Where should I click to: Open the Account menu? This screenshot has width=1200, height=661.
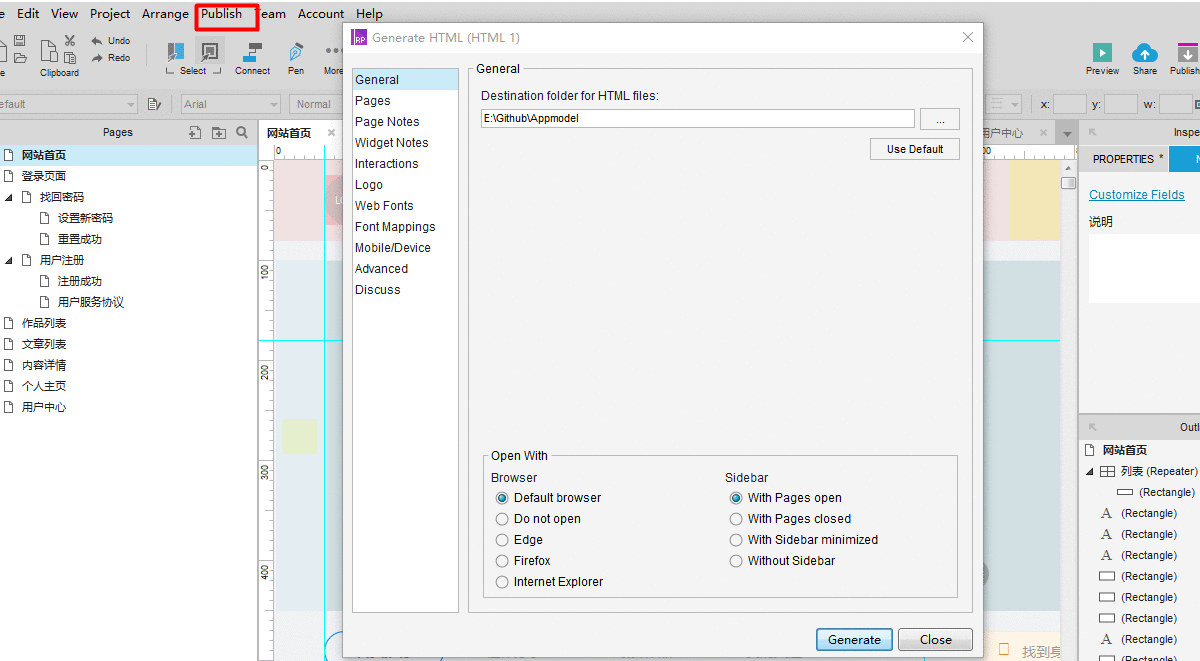[x=321, y=14]
